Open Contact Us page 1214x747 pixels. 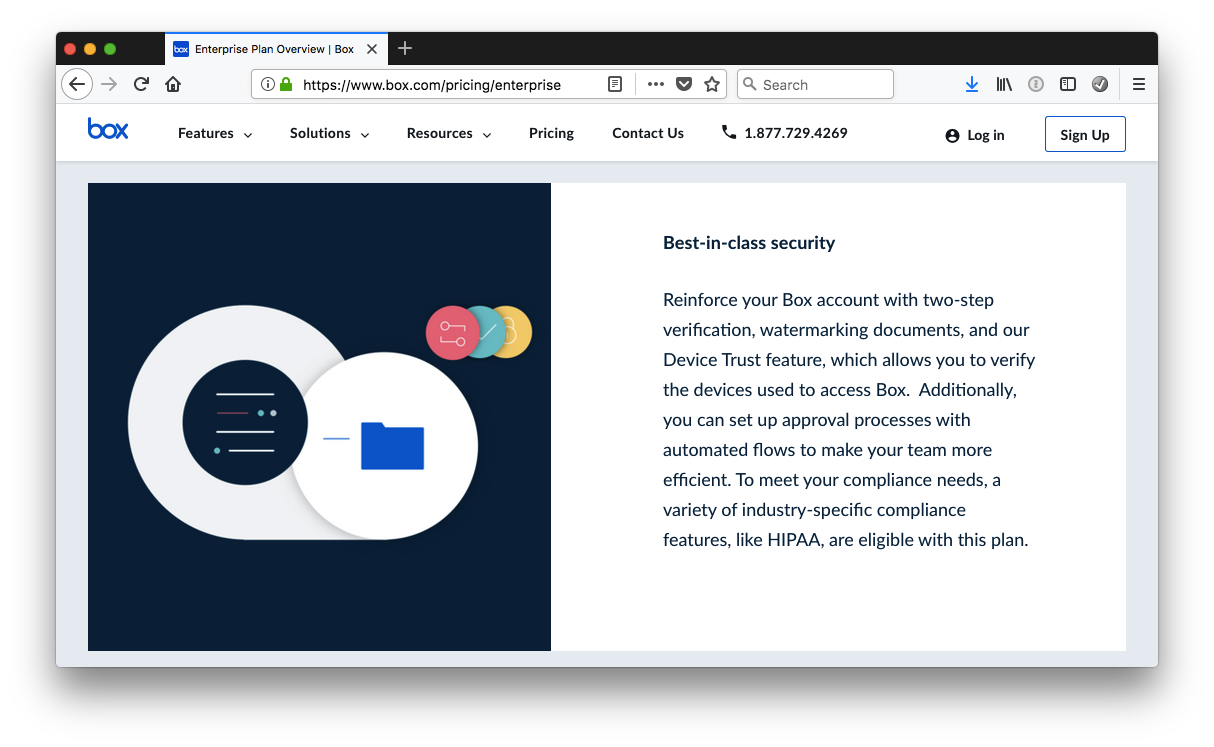tap(648, 133)
